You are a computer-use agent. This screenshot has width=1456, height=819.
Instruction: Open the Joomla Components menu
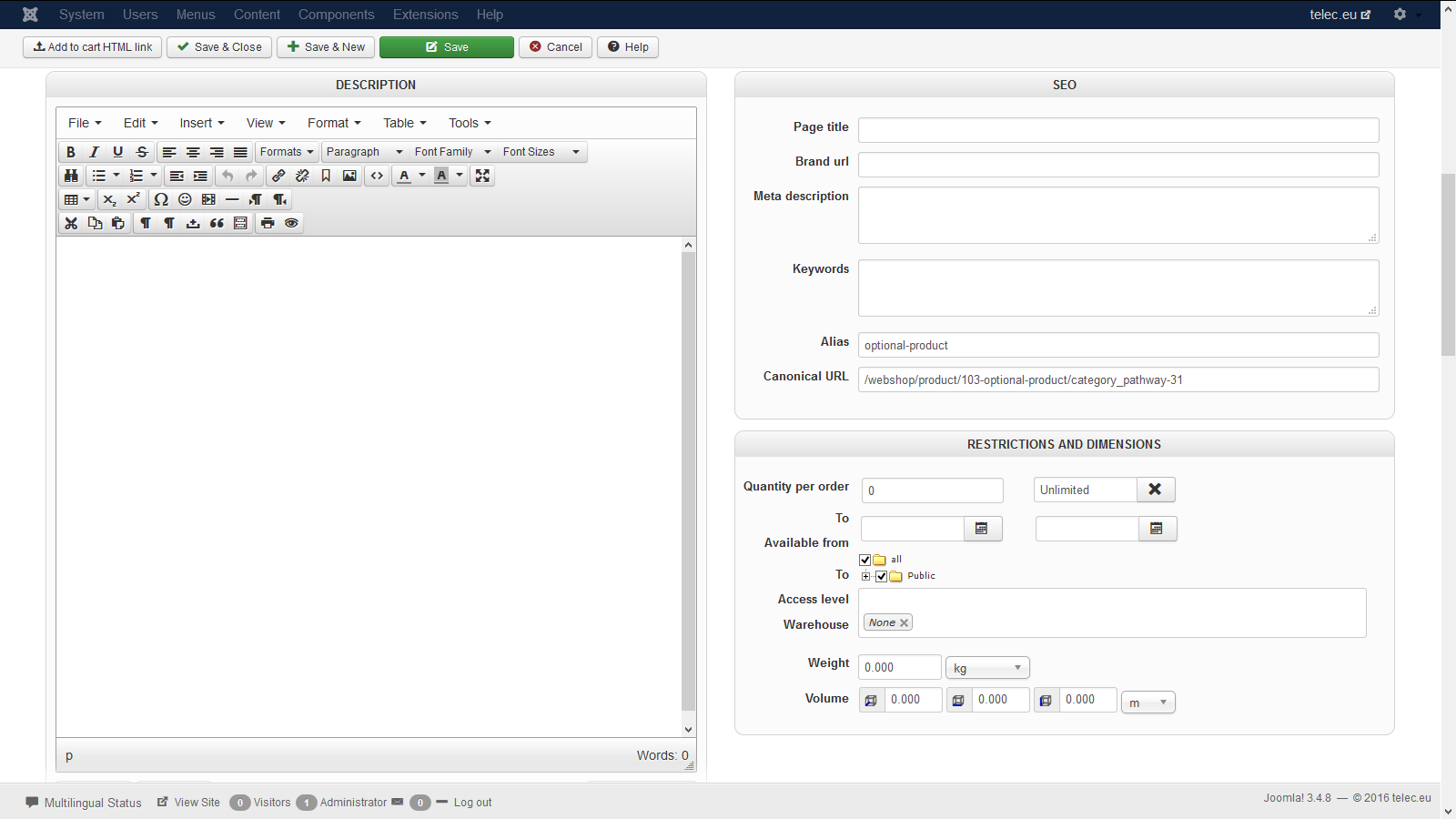click(x=336, y=15)
